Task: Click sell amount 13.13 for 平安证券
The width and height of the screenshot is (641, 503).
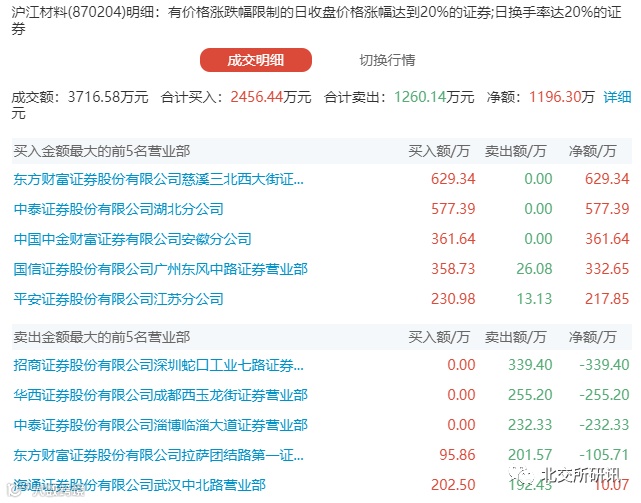Action: point(534,299)
